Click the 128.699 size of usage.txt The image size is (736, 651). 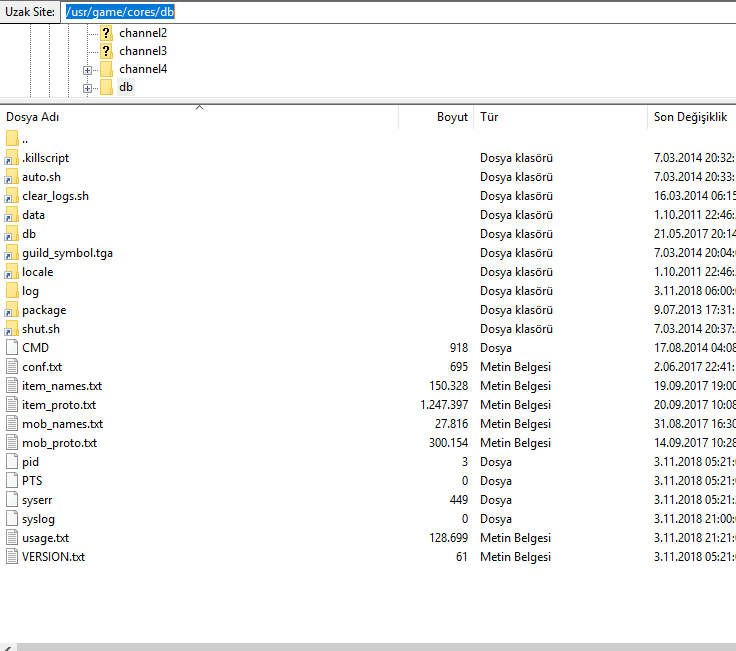click(449, 538)
